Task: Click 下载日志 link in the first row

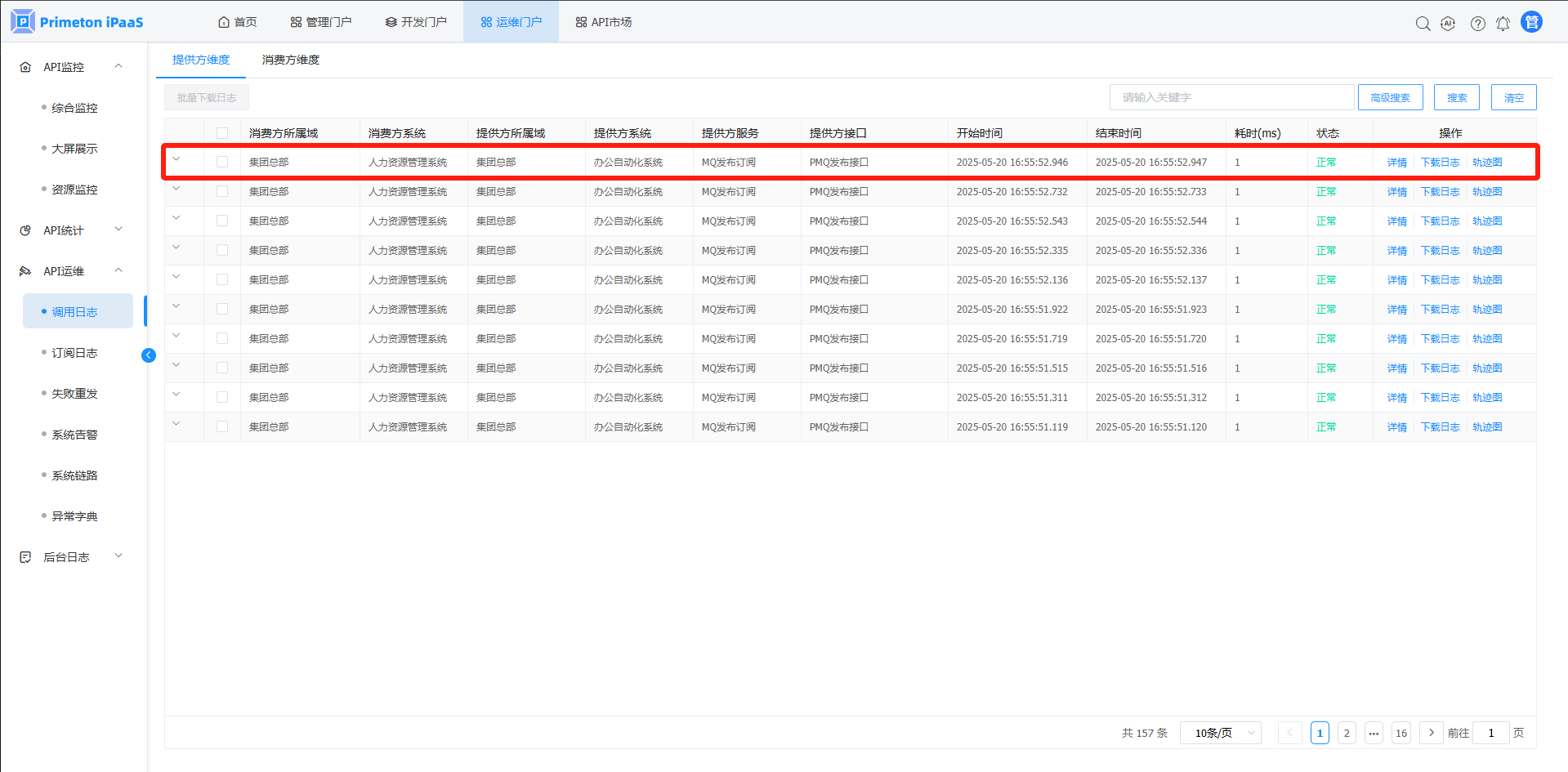Action: (1440, 163)
